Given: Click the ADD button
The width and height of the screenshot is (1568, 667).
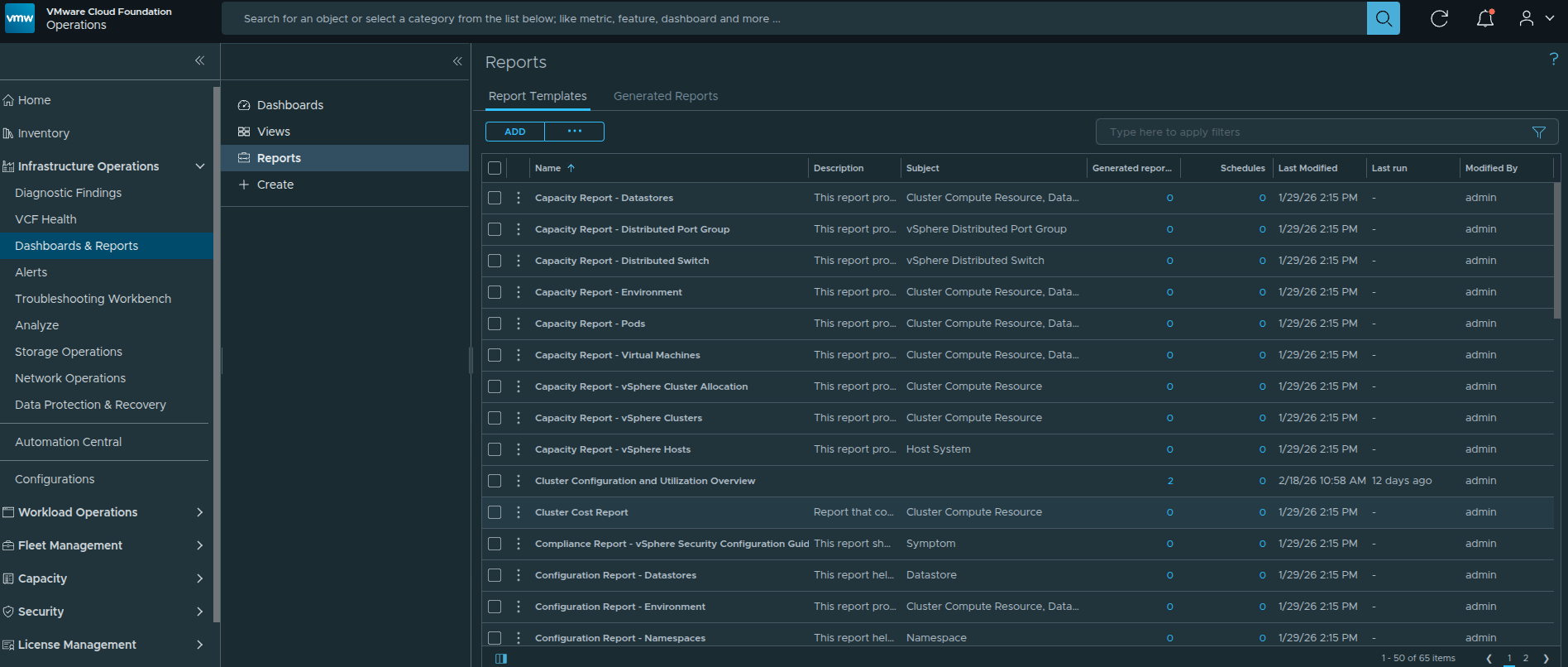Looking at the screenshot, I should [515, 132].
